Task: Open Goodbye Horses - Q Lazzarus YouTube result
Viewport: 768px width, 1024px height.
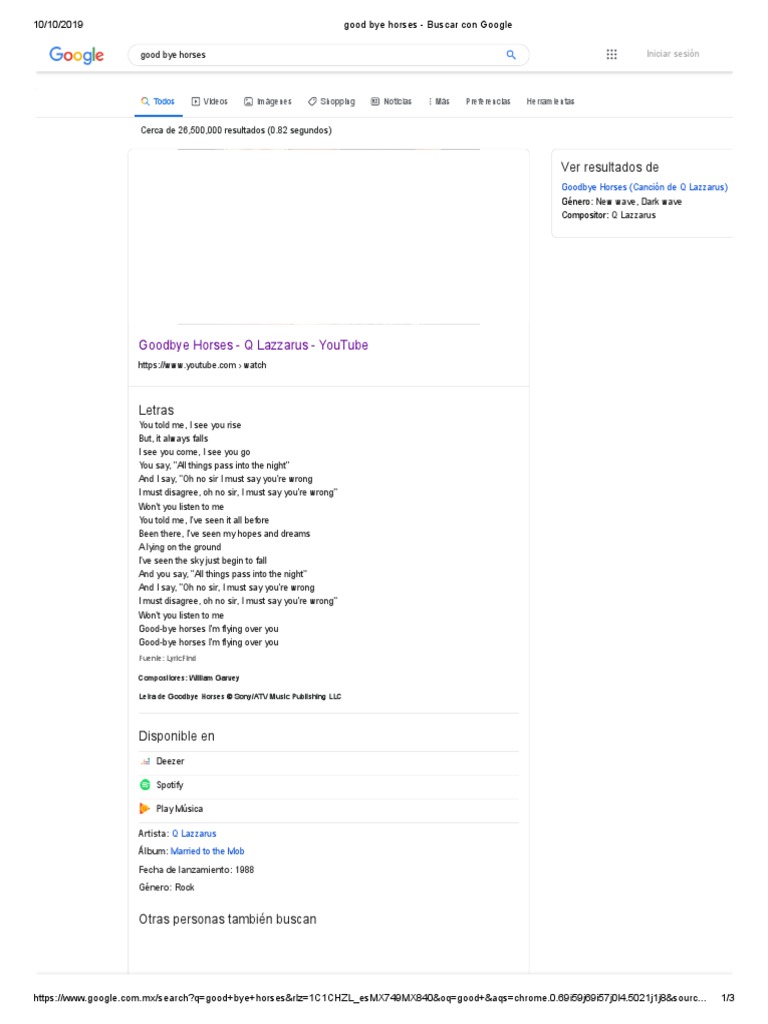Action: tap(253, 345)
